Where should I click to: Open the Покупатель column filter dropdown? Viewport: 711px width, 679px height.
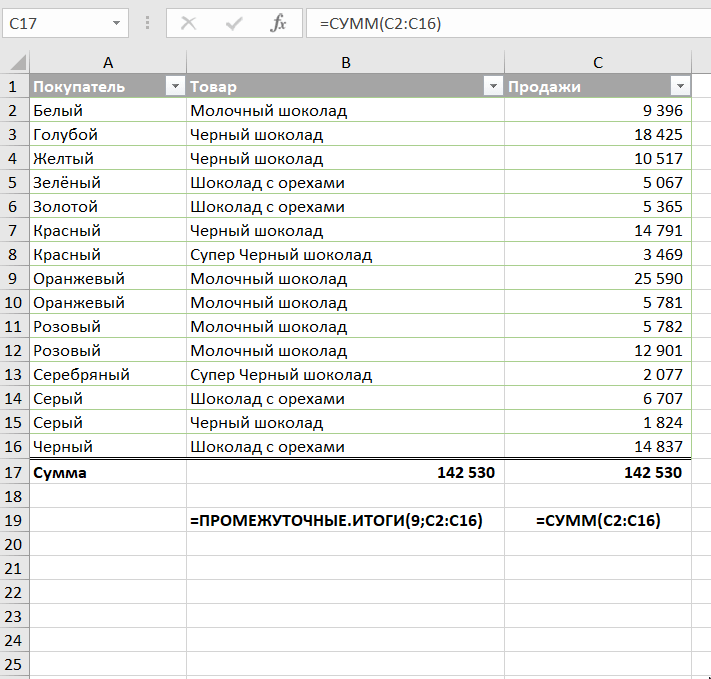point(174,87)
